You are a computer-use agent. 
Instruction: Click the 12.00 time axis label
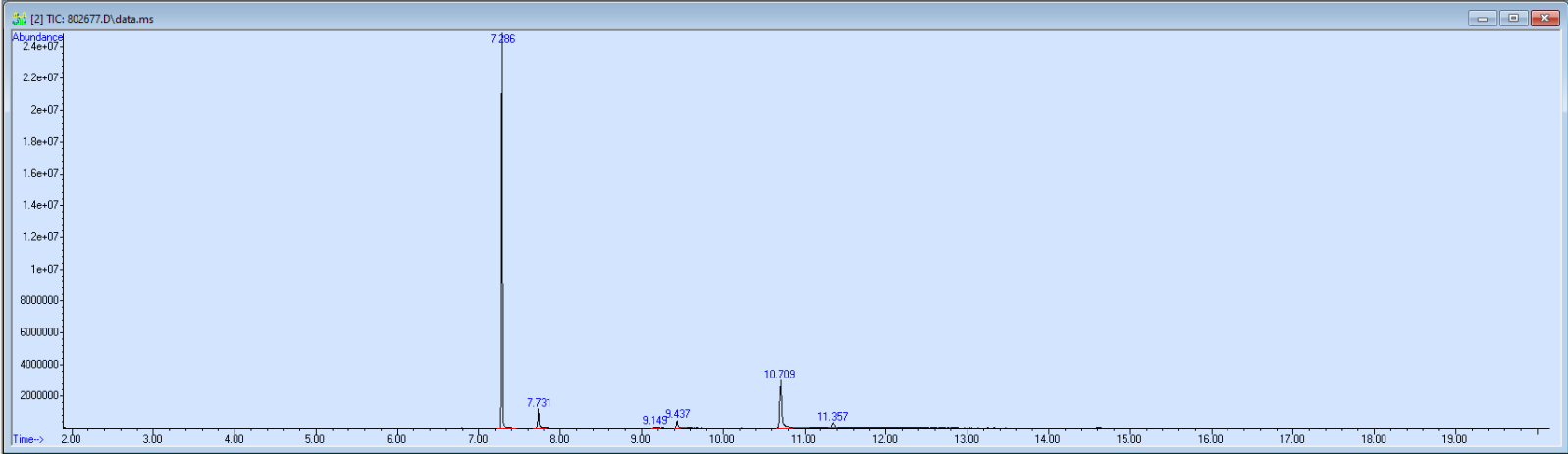coord(885,439)
